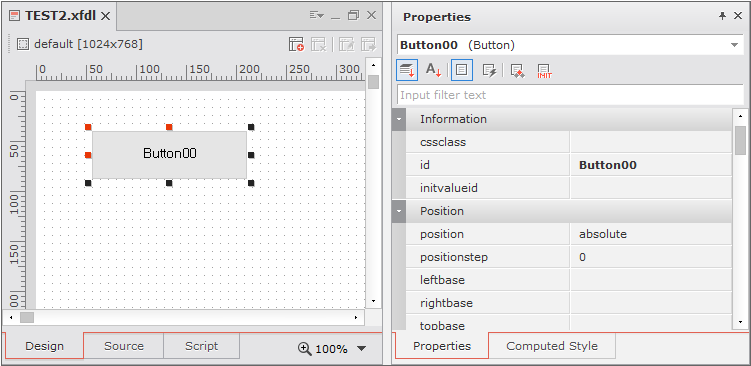This screenshot has height=366, width=751.
Task: Click the add layout icon with red plus
Action: pyautogui.click(x=296, y=45)
